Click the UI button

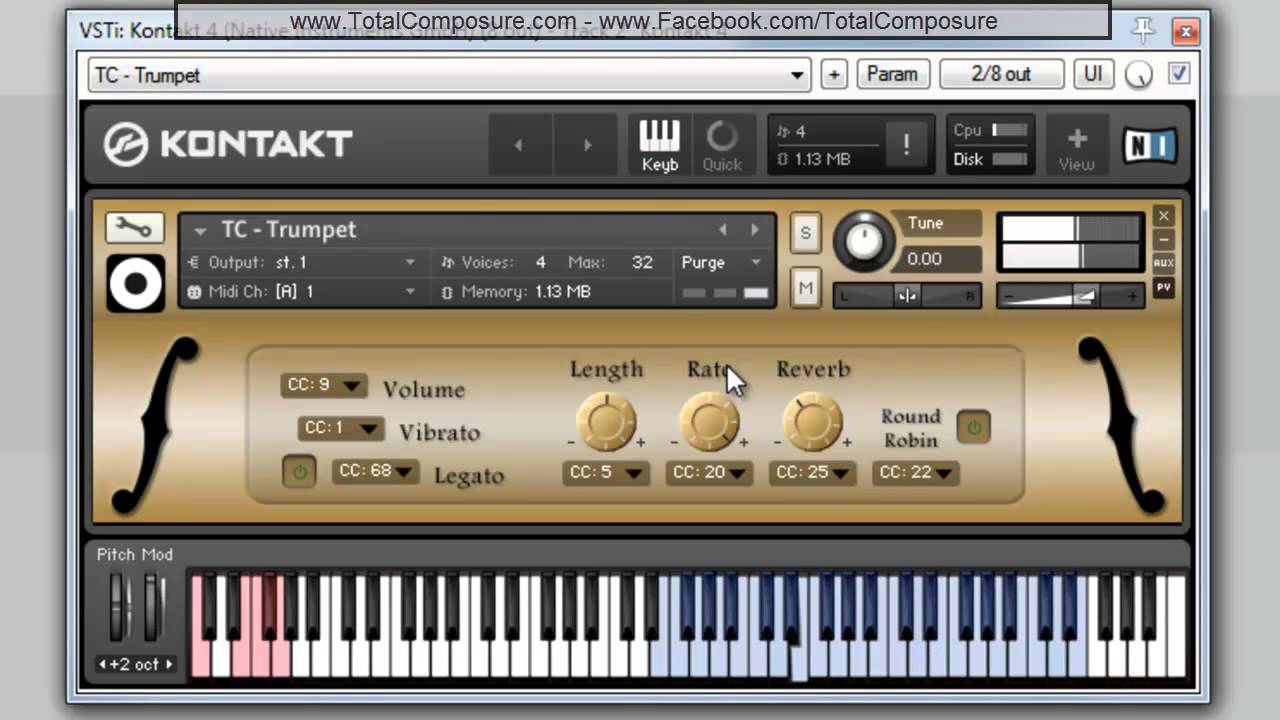pos(1093,74)
